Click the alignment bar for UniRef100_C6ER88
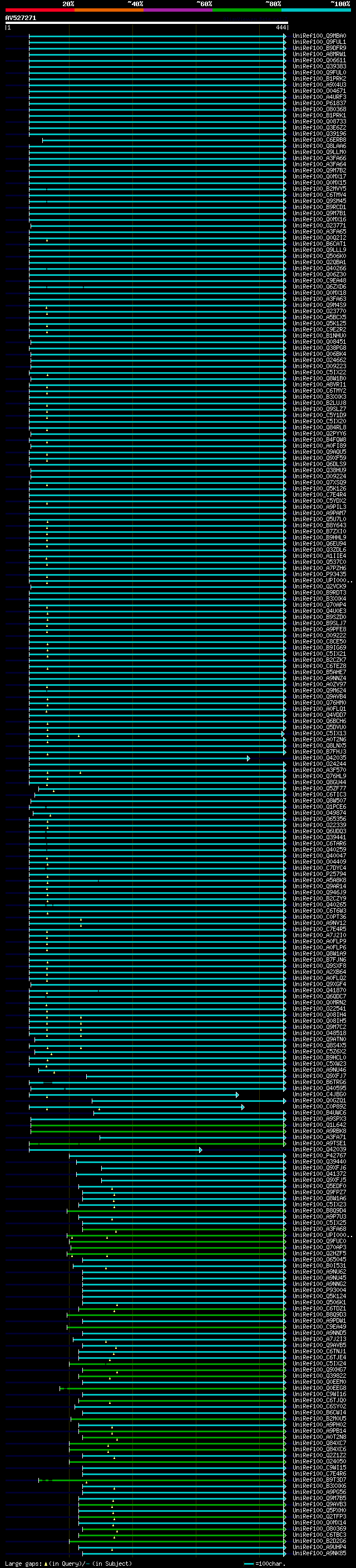 click(x=164, y=141)
